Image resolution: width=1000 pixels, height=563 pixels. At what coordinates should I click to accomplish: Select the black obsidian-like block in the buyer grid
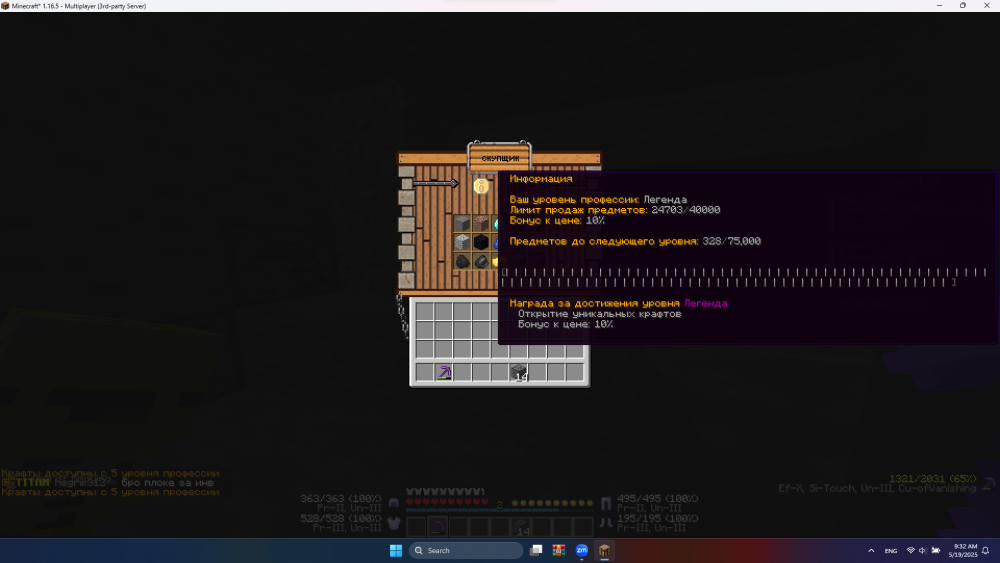(482, 242)
